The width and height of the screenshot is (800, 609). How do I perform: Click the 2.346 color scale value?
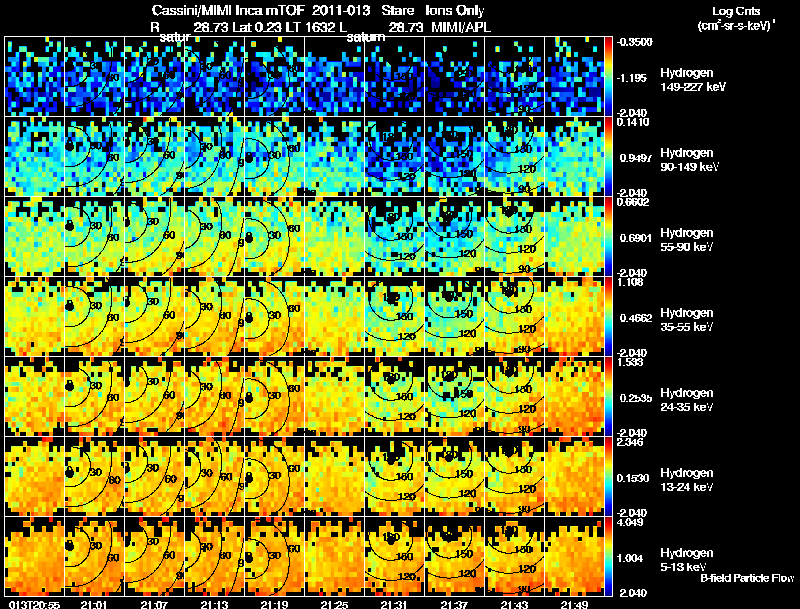coord(630,442)
